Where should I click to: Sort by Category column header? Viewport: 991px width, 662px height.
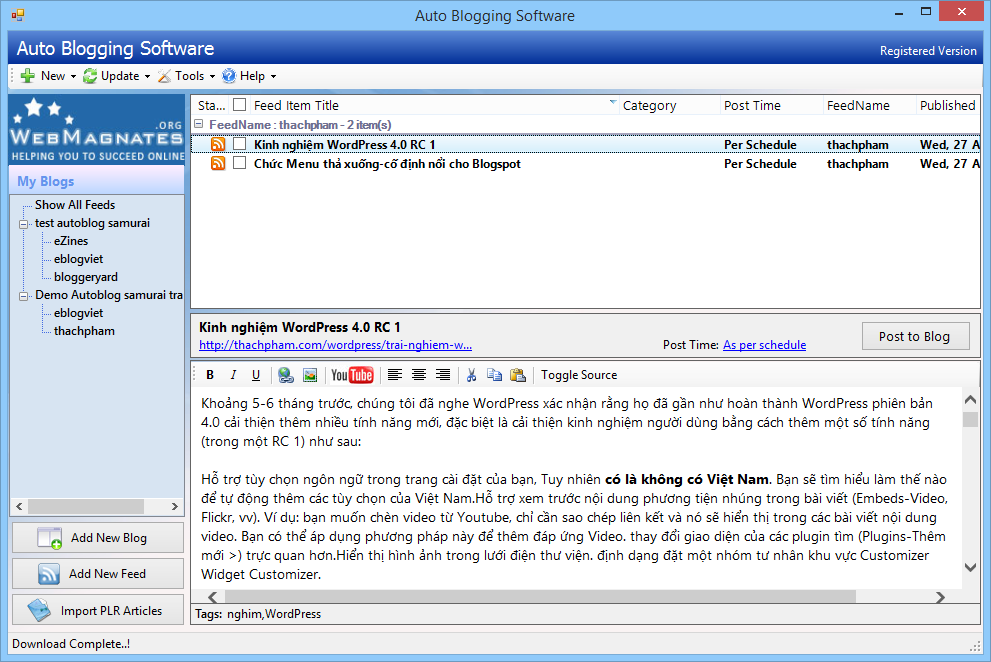point(669,106)
